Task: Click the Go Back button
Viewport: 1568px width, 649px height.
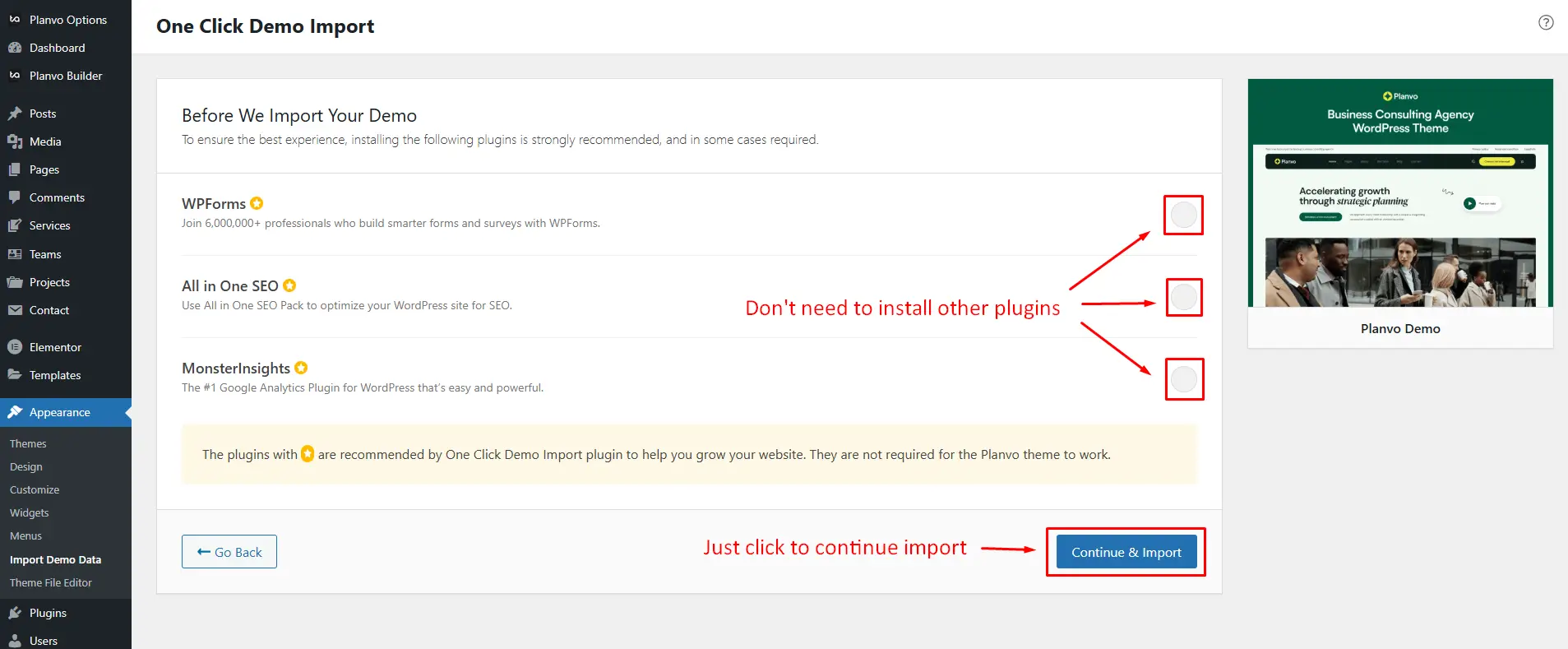Action: click(x=229, y=552)
